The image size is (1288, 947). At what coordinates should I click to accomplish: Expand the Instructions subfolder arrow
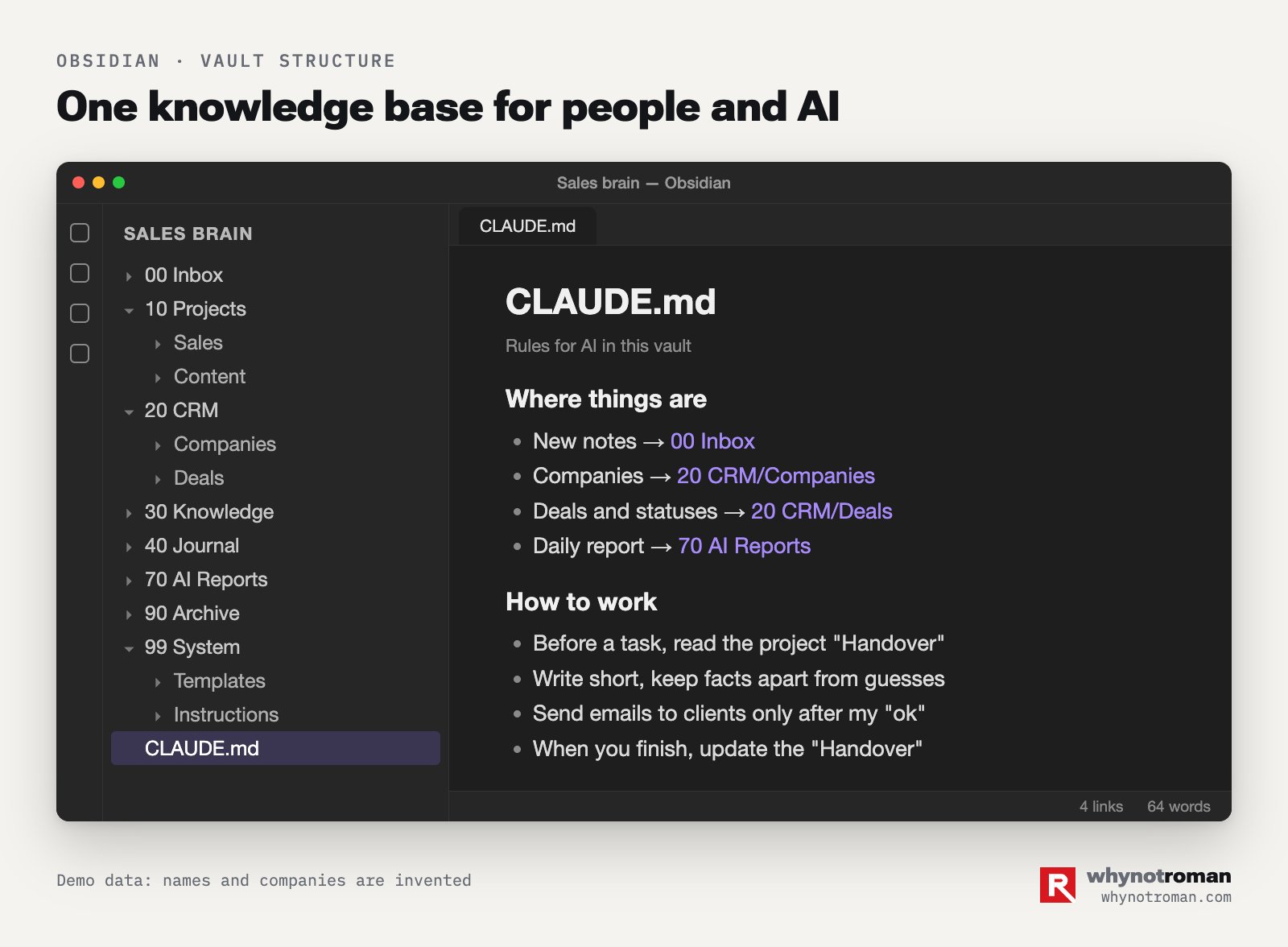pos(158,716)
